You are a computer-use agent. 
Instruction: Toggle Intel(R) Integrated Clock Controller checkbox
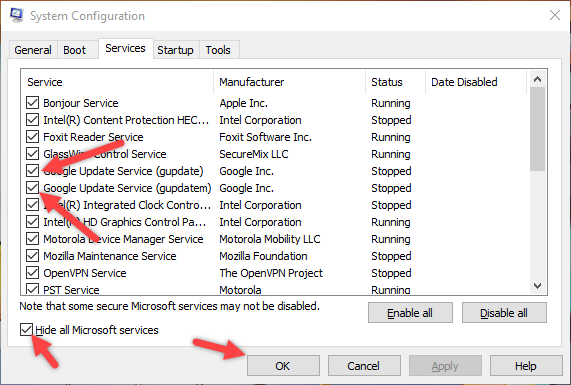[32, 205]
